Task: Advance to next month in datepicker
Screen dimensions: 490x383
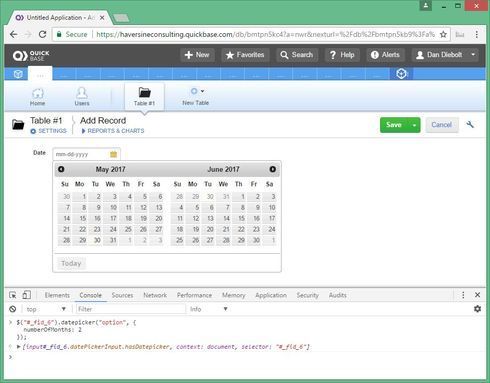Action: tap(272, 169)
